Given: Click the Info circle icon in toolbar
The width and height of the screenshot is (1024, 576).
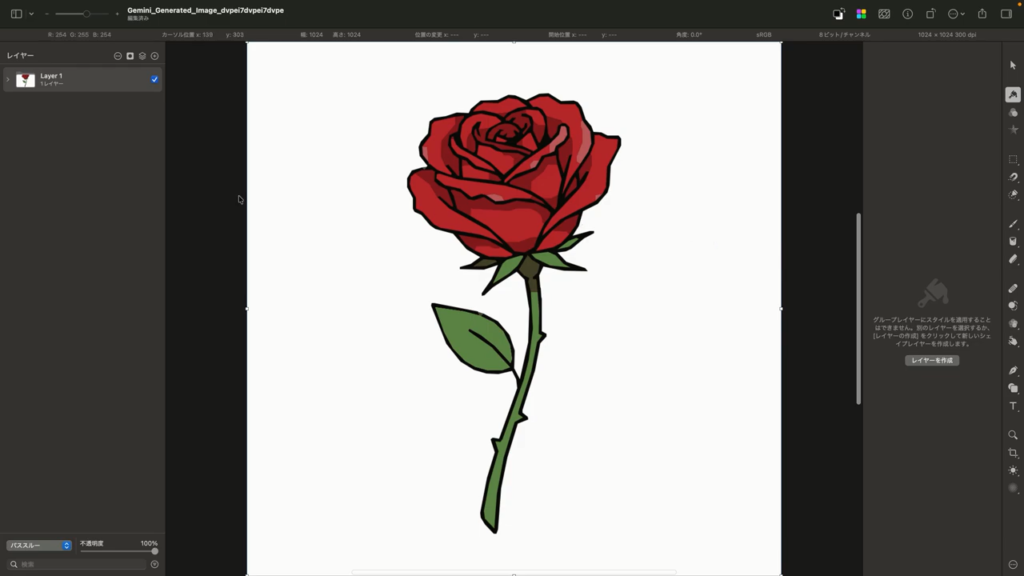Looking at the screenshot, I should click(908, 14).
